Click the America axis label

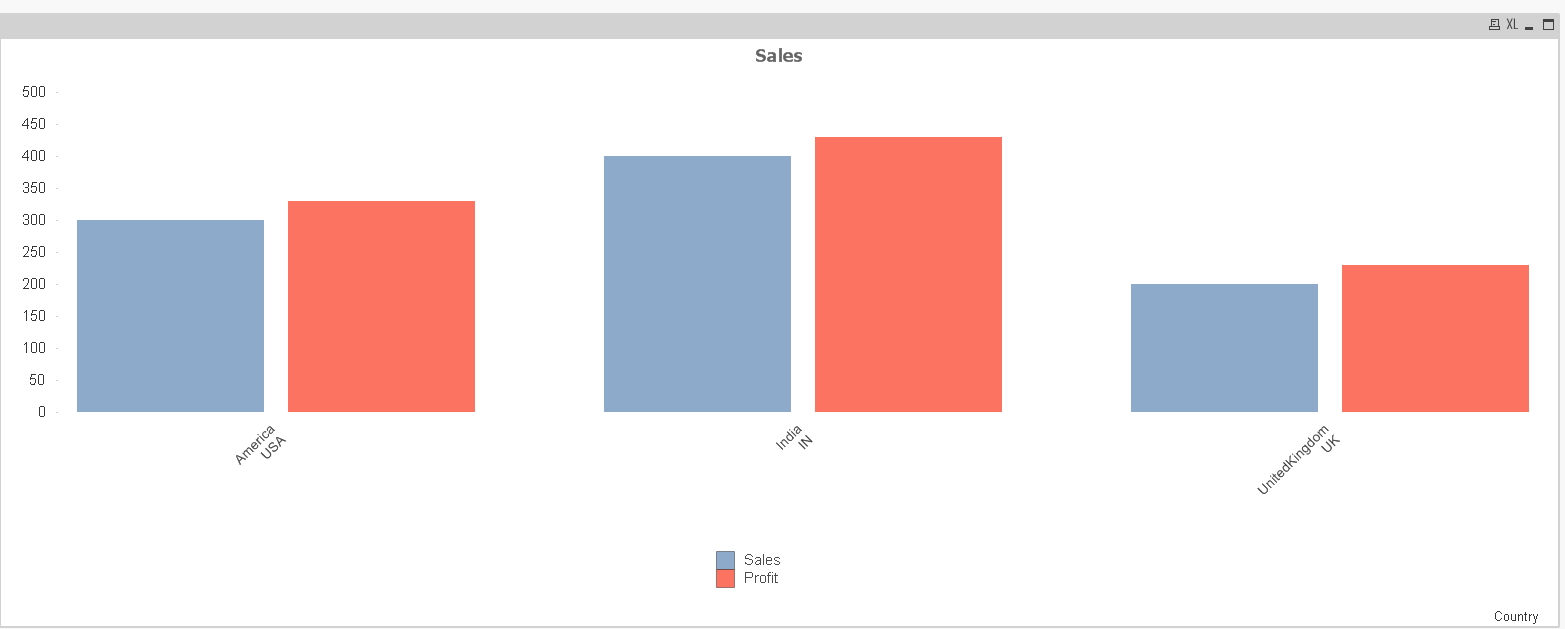click(255, 445)
